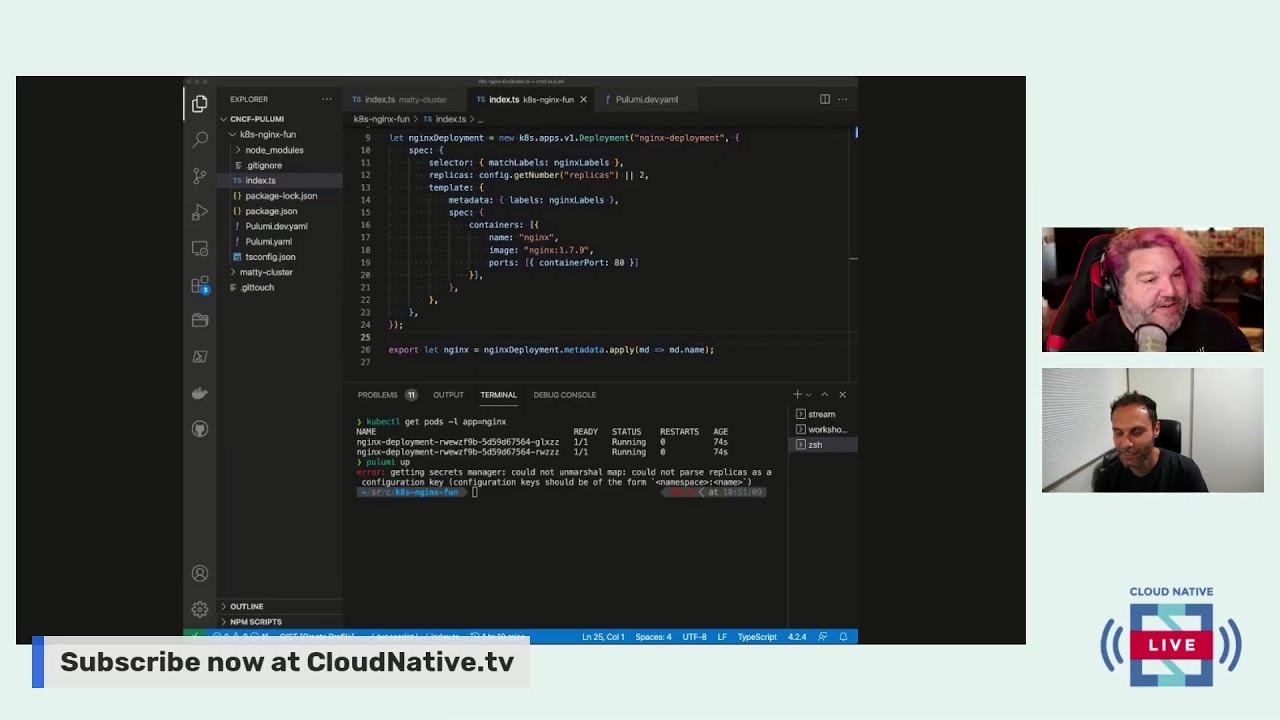The width and height of the screenshot is (1280, 720).
Task: Change encoding via UTF-8 status item
Action: click(695, 637)
